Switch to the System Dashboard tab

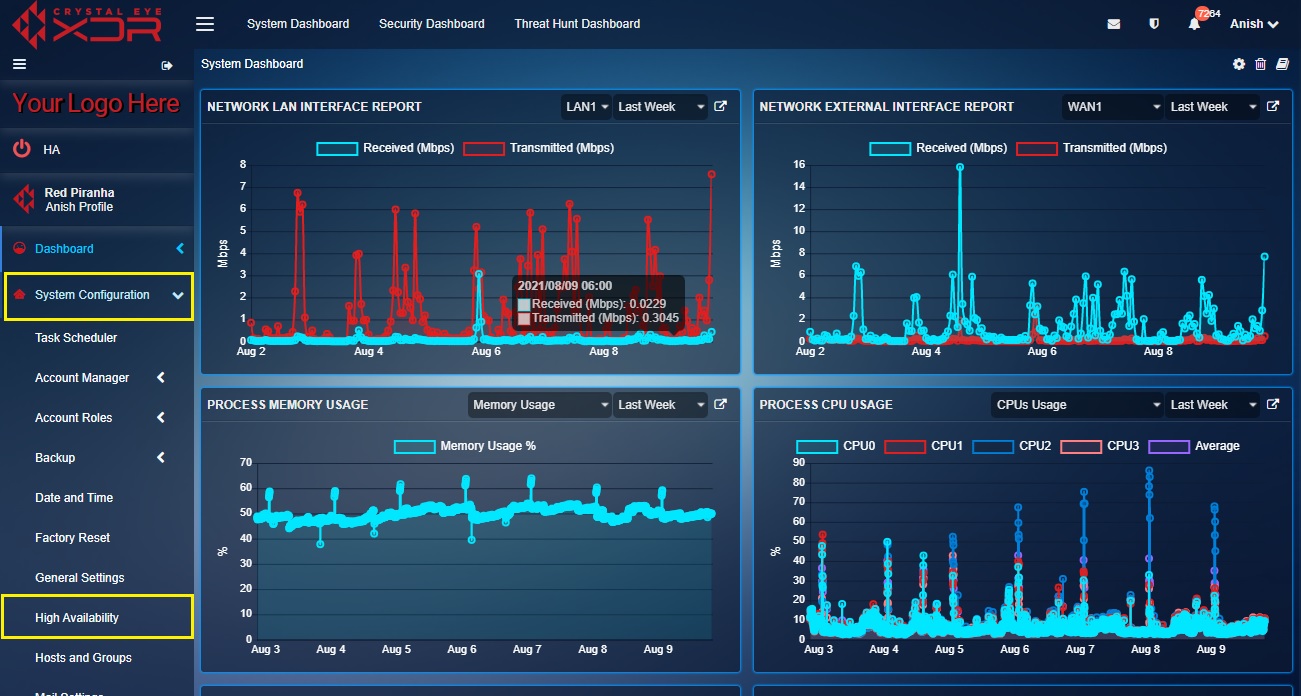click(x=298, y=24)
